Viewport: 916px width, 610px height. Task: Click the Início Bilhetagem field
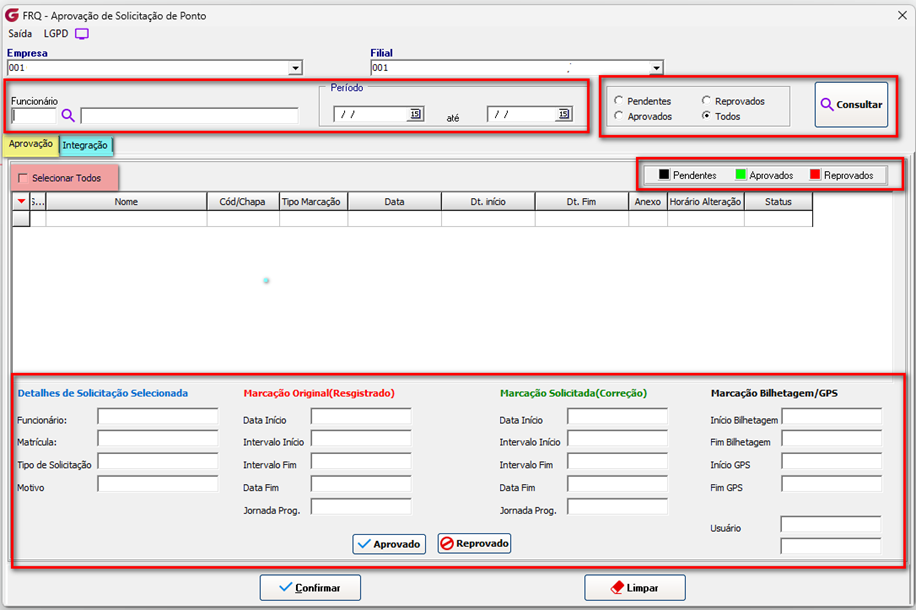(x=832, y=416)
